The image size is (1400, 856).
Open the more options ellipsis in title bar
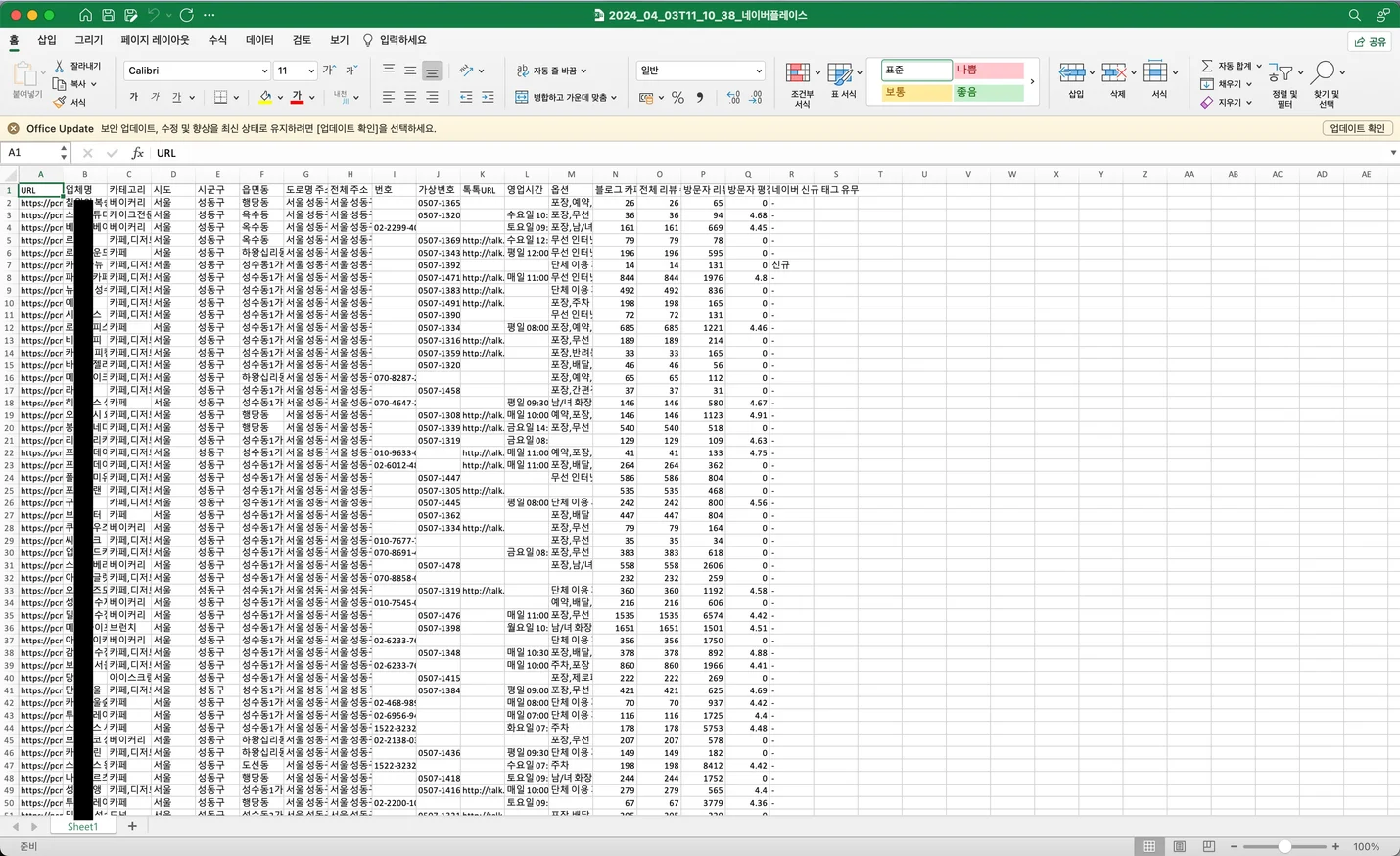click(209, 15)
